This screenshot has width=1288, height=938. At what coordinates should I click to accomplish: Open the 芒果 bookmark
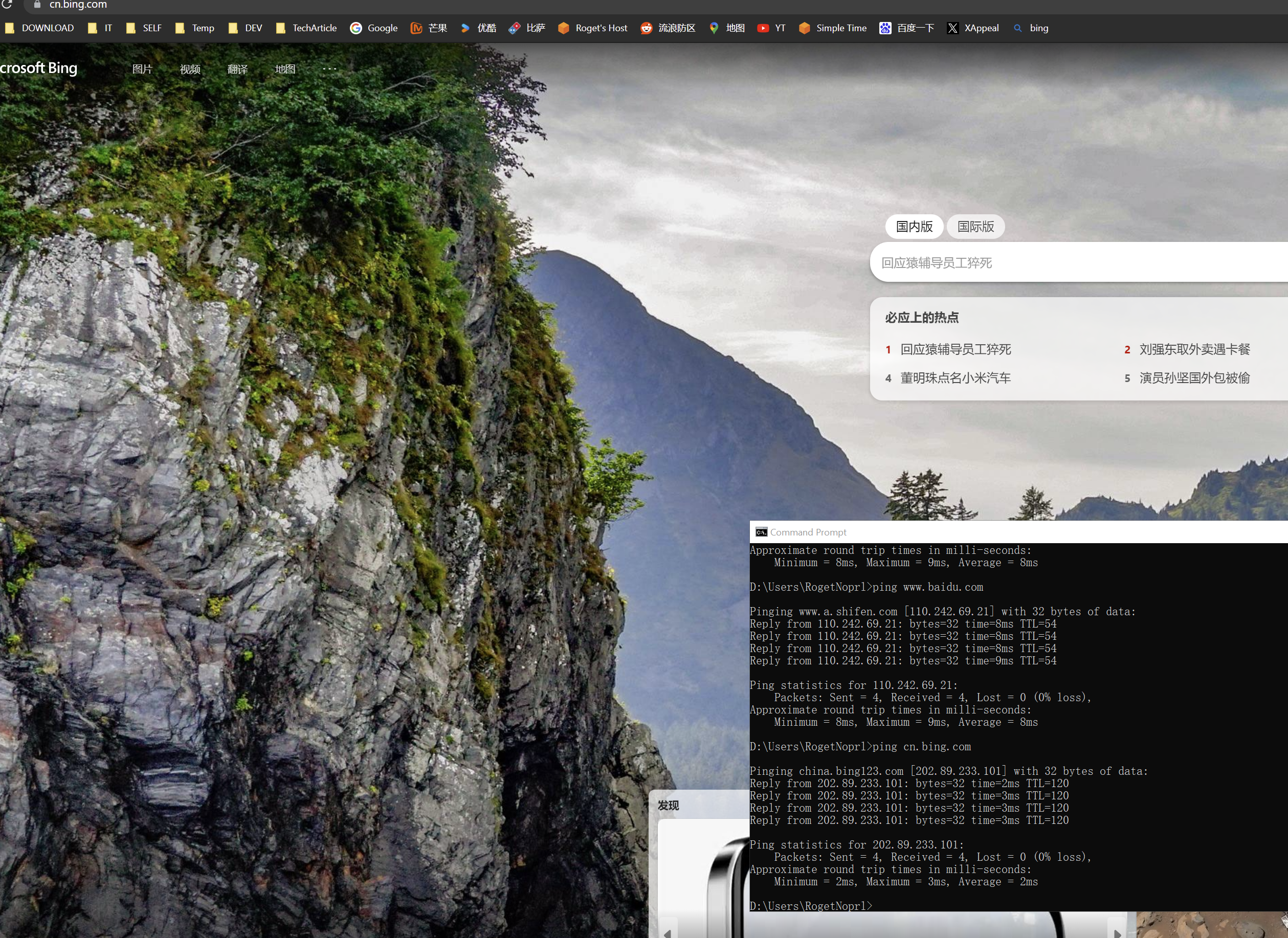[x=429, y=28]
